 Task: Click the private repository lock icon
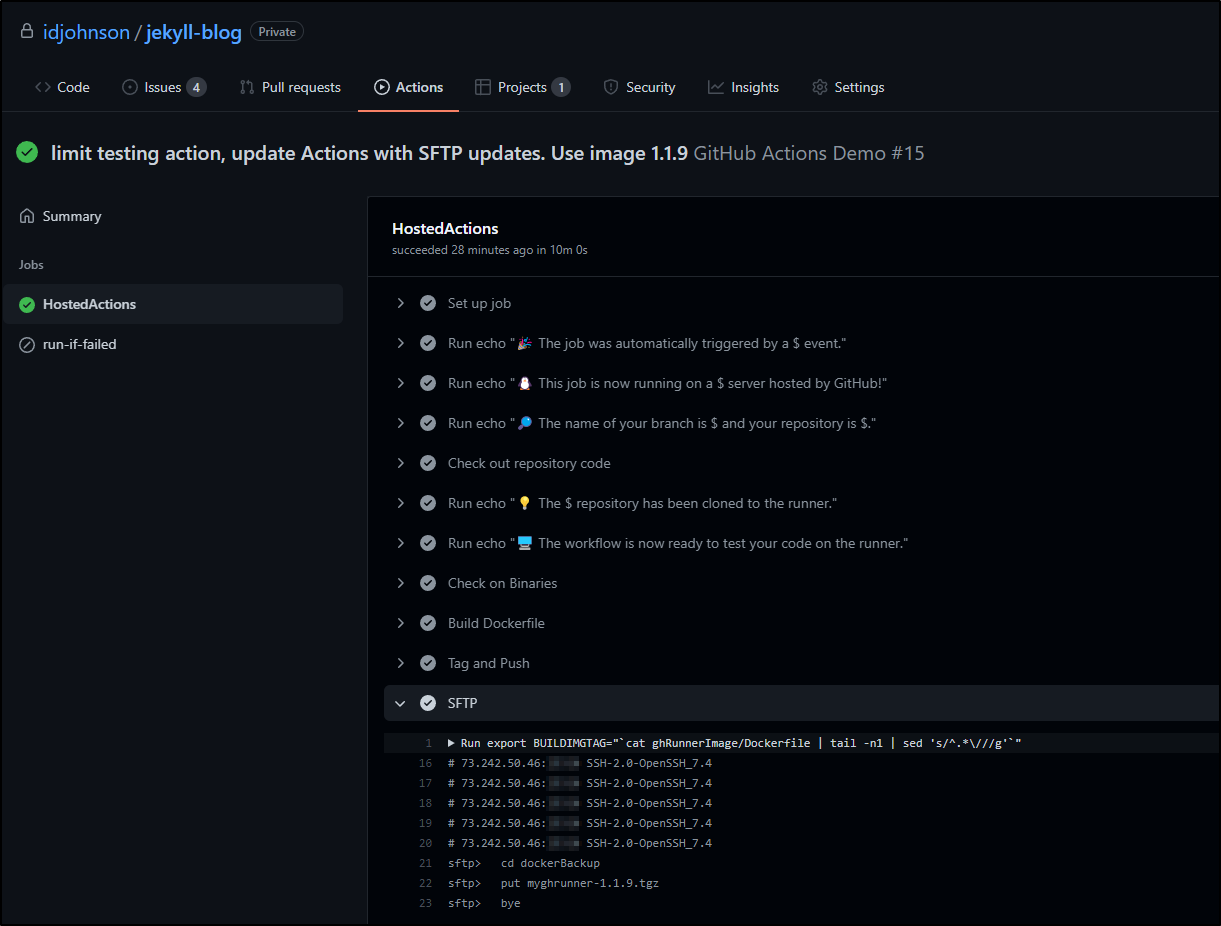click(27, 32)
